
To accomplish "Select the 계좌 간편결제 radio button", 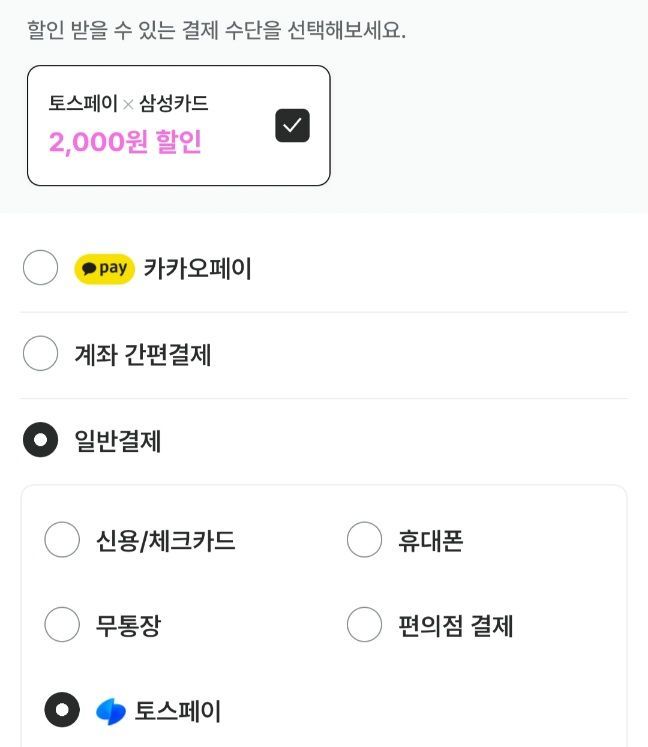I will 41,354.
